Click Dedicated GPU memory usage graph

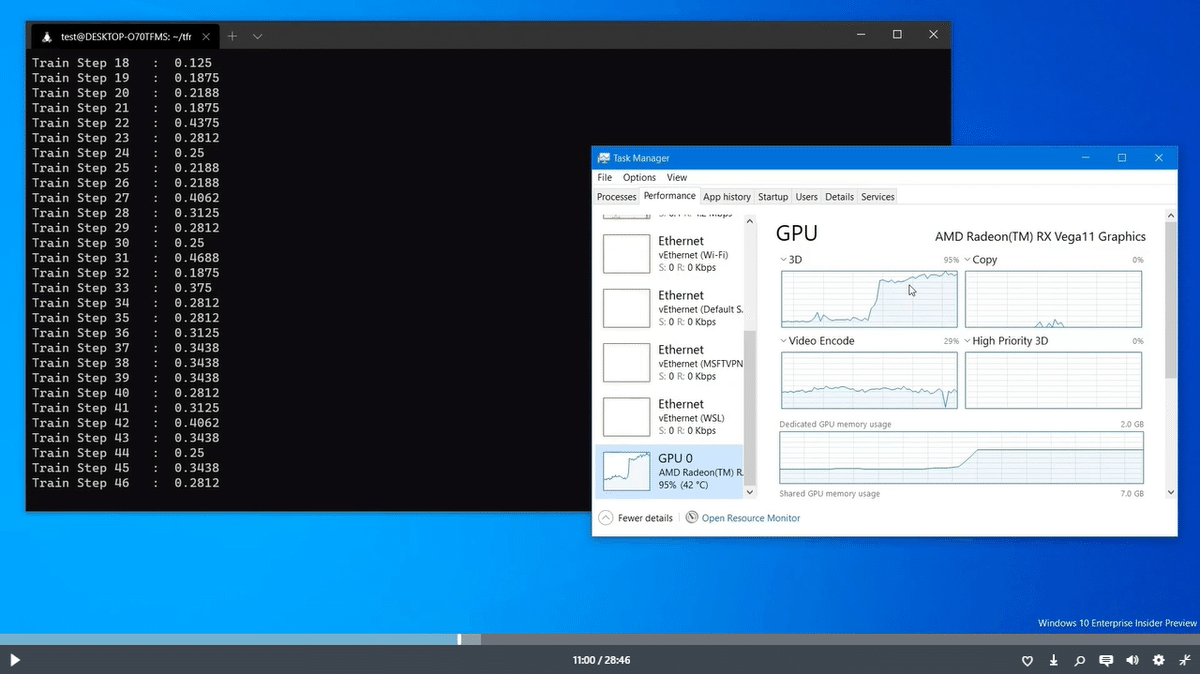tap(961, 458)
